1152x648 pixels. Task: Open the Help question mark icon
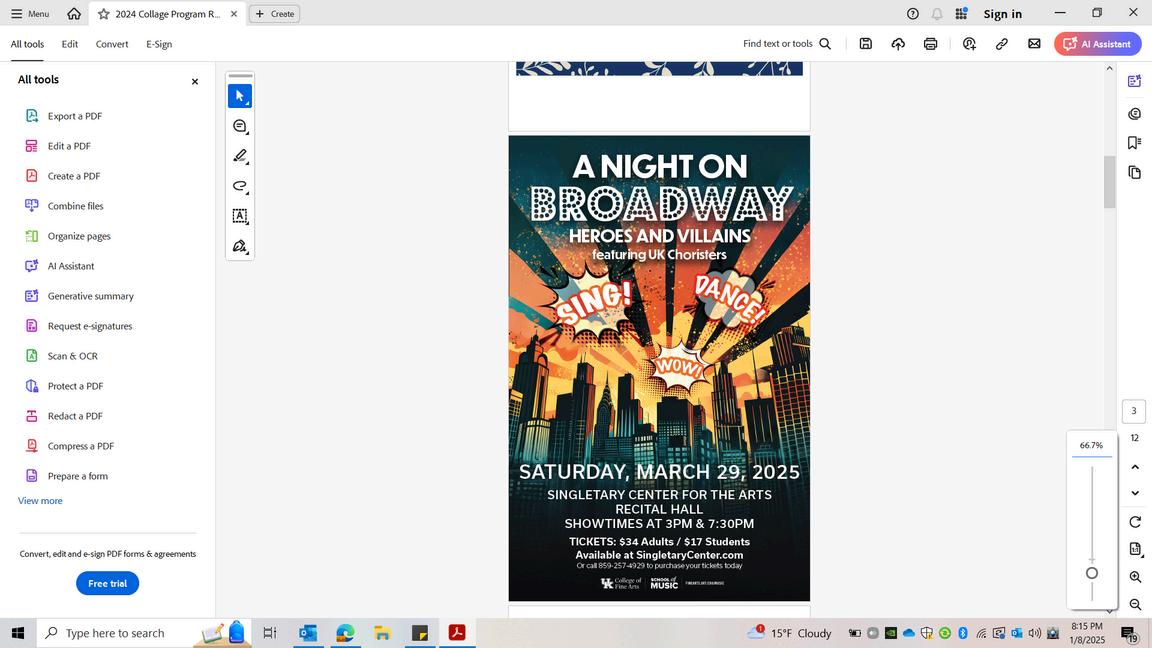click(912, 14)
